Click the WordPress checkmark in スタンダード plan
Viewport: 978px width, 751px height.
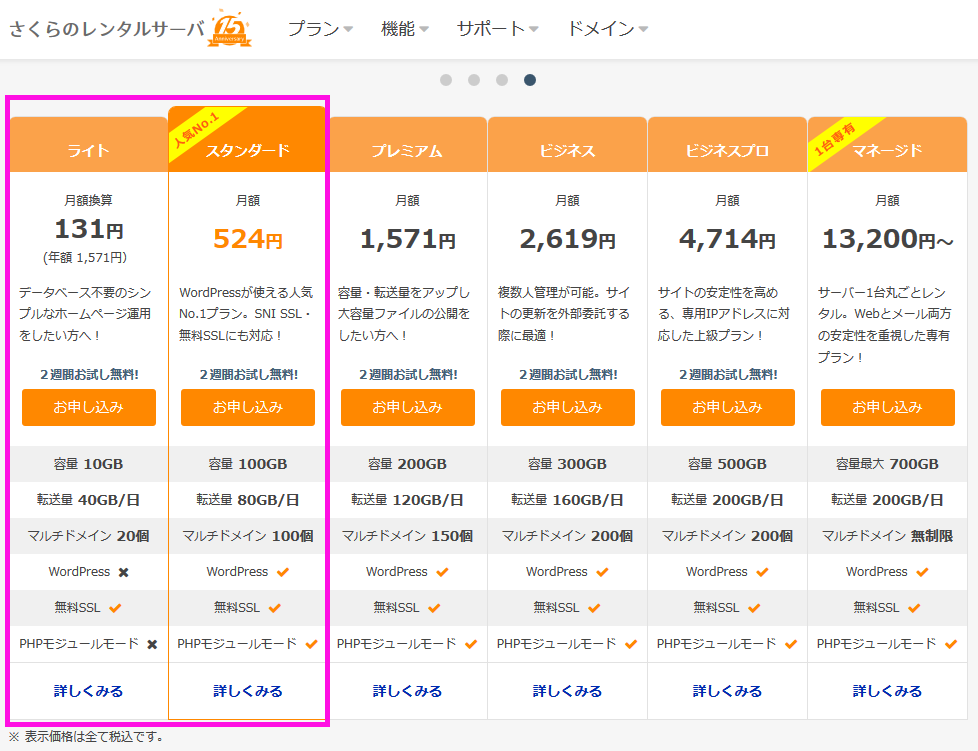pyautogui.click(x=282, y=573)
